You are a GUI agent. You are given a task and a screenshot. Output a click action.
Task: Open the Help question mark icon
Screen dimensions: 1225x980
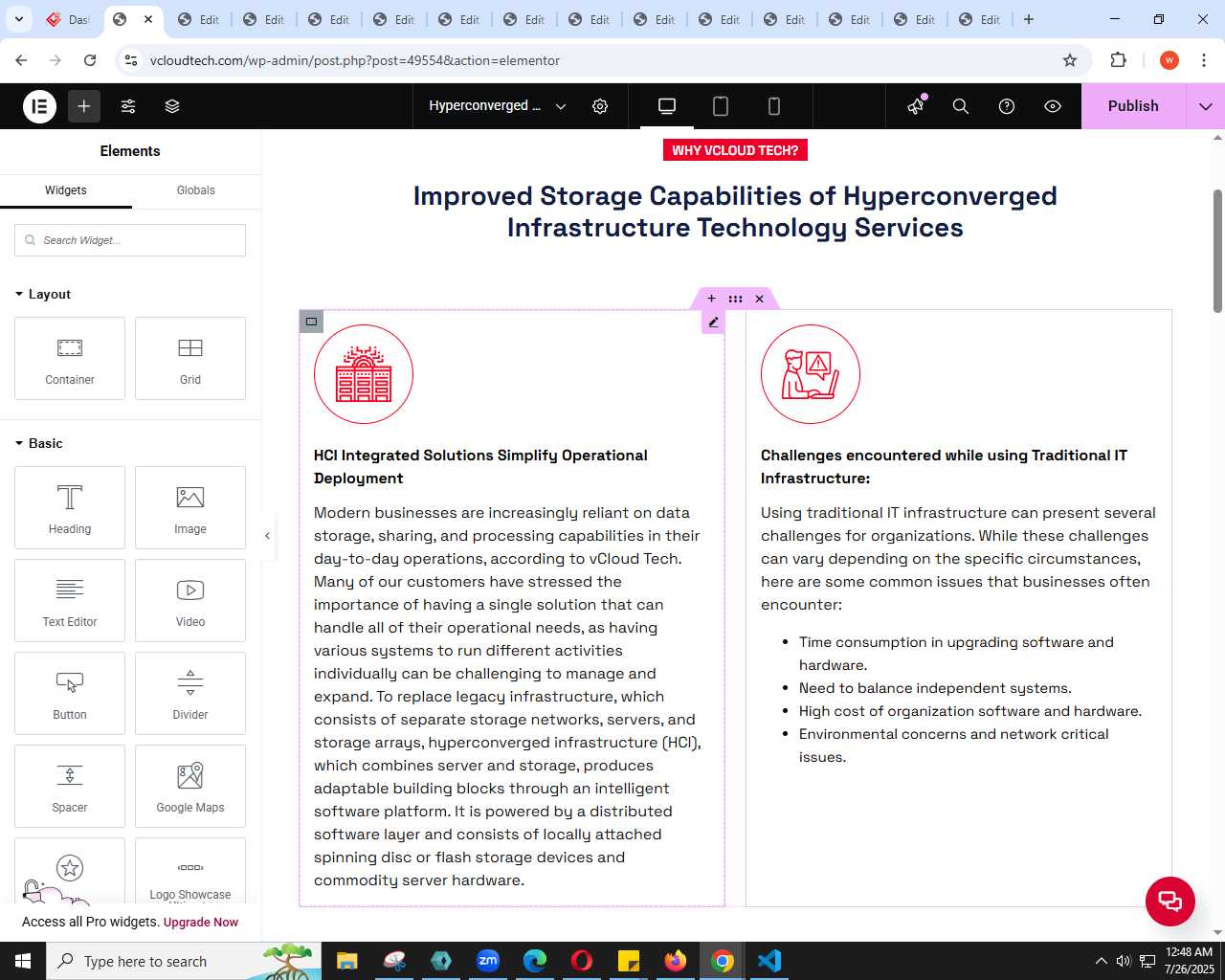[1007, 106]
